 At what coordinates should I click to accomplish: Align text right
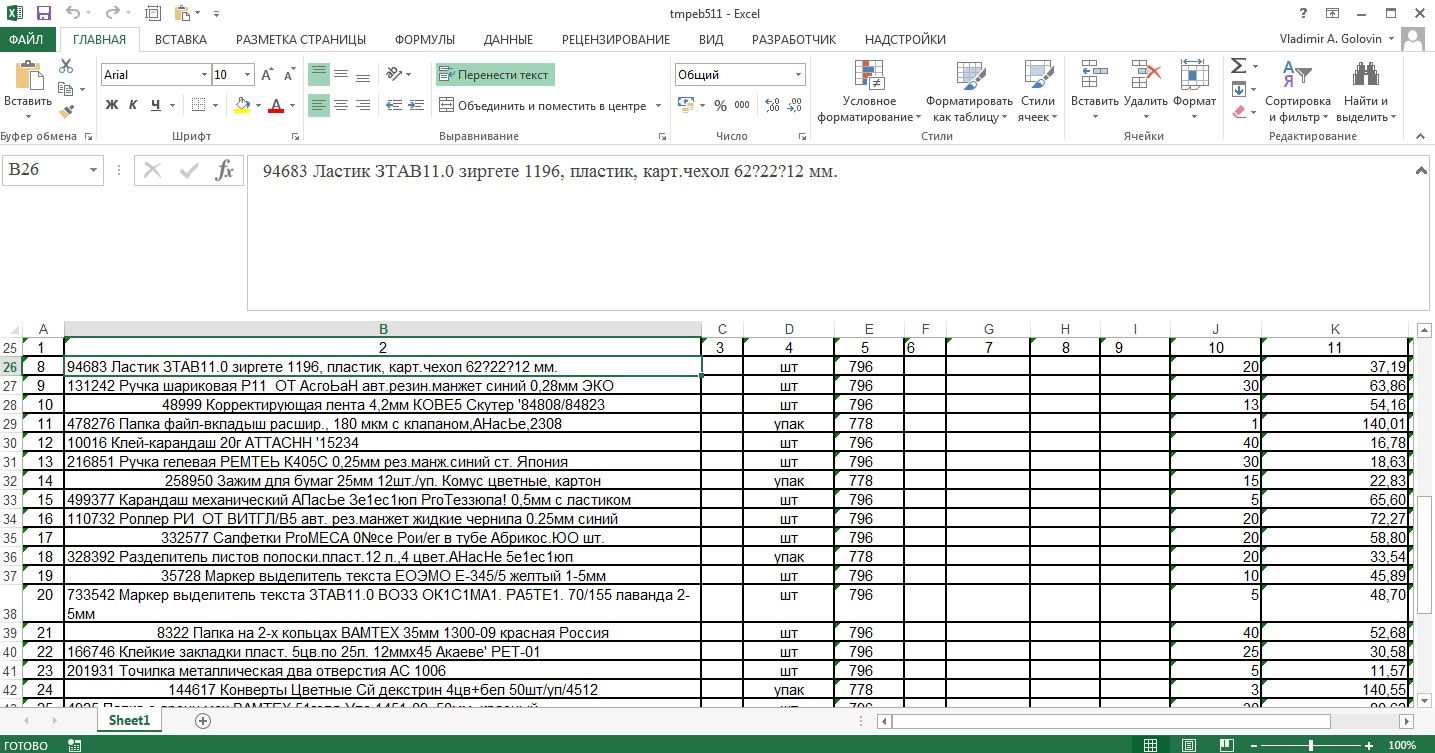point(364,105)
